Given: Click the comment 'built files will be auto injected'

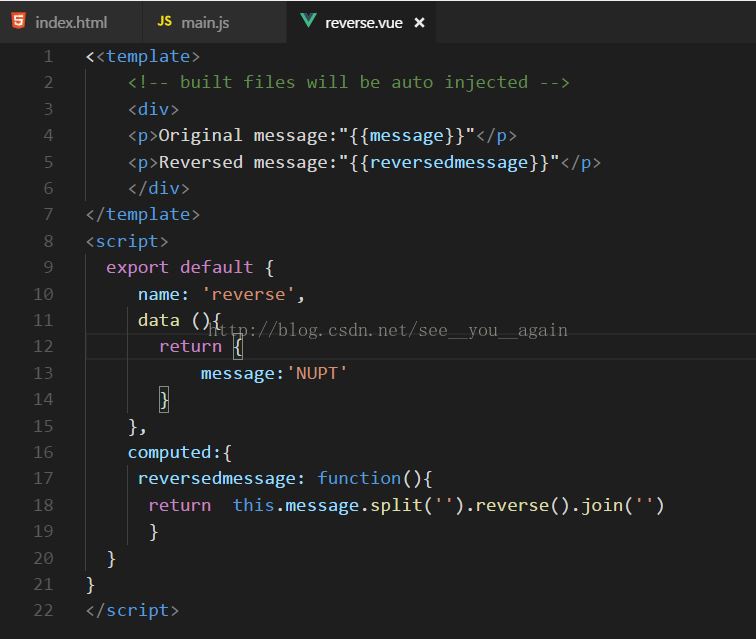Looking at the screenshot, I should [349, 82].
